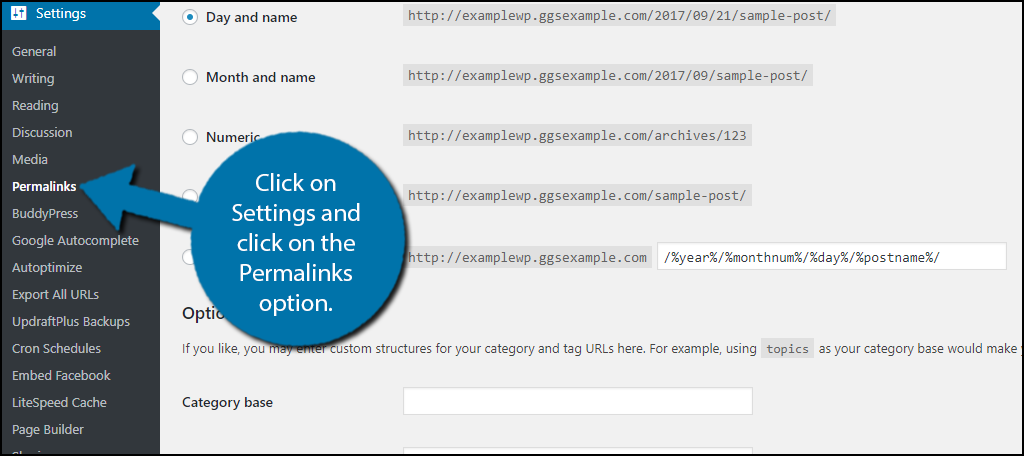Click the Permalinks menu item

click(x=44, y=186)
